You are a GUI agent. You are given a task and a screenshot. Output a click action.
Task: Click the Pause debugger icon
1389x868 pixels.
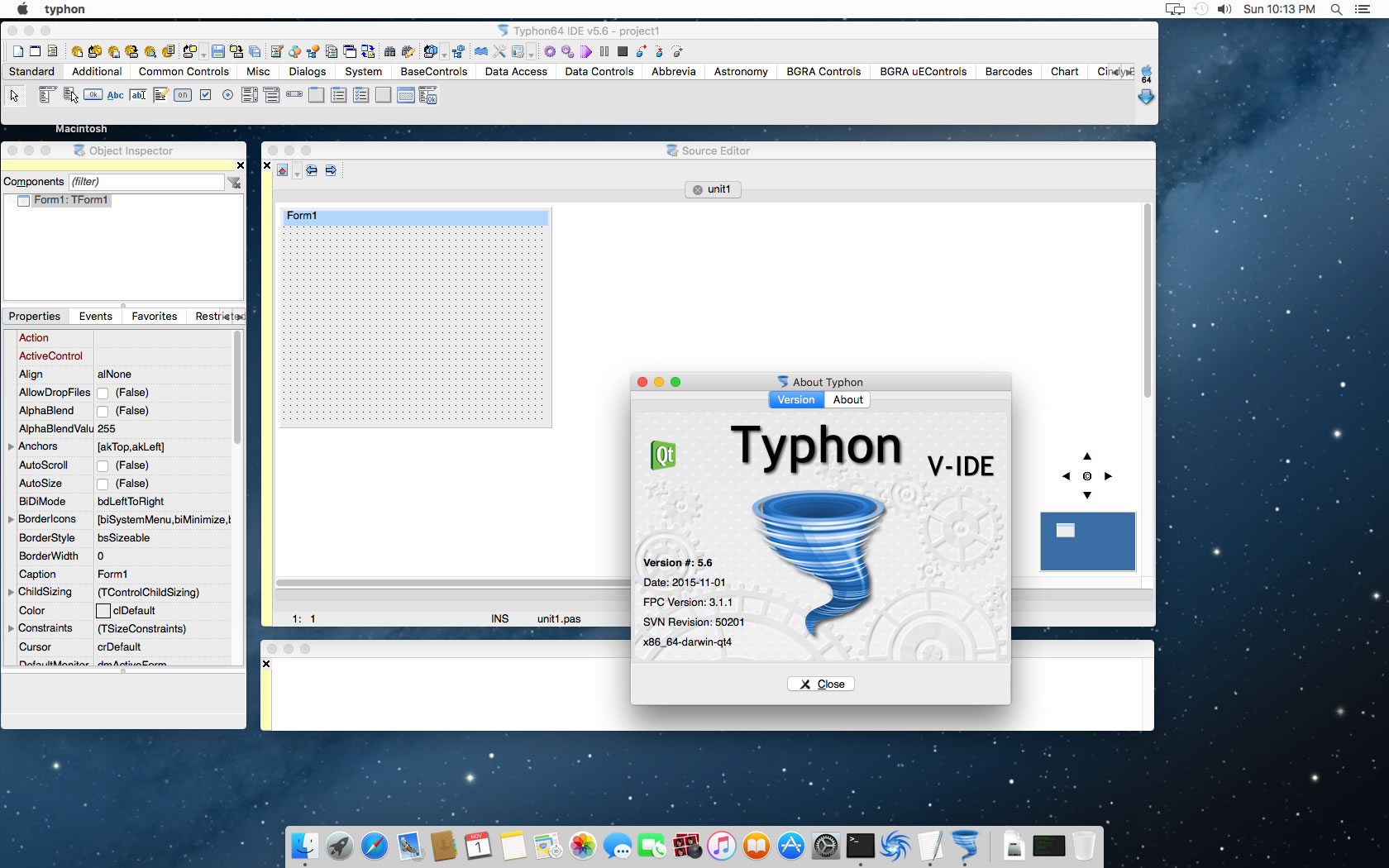604,51
